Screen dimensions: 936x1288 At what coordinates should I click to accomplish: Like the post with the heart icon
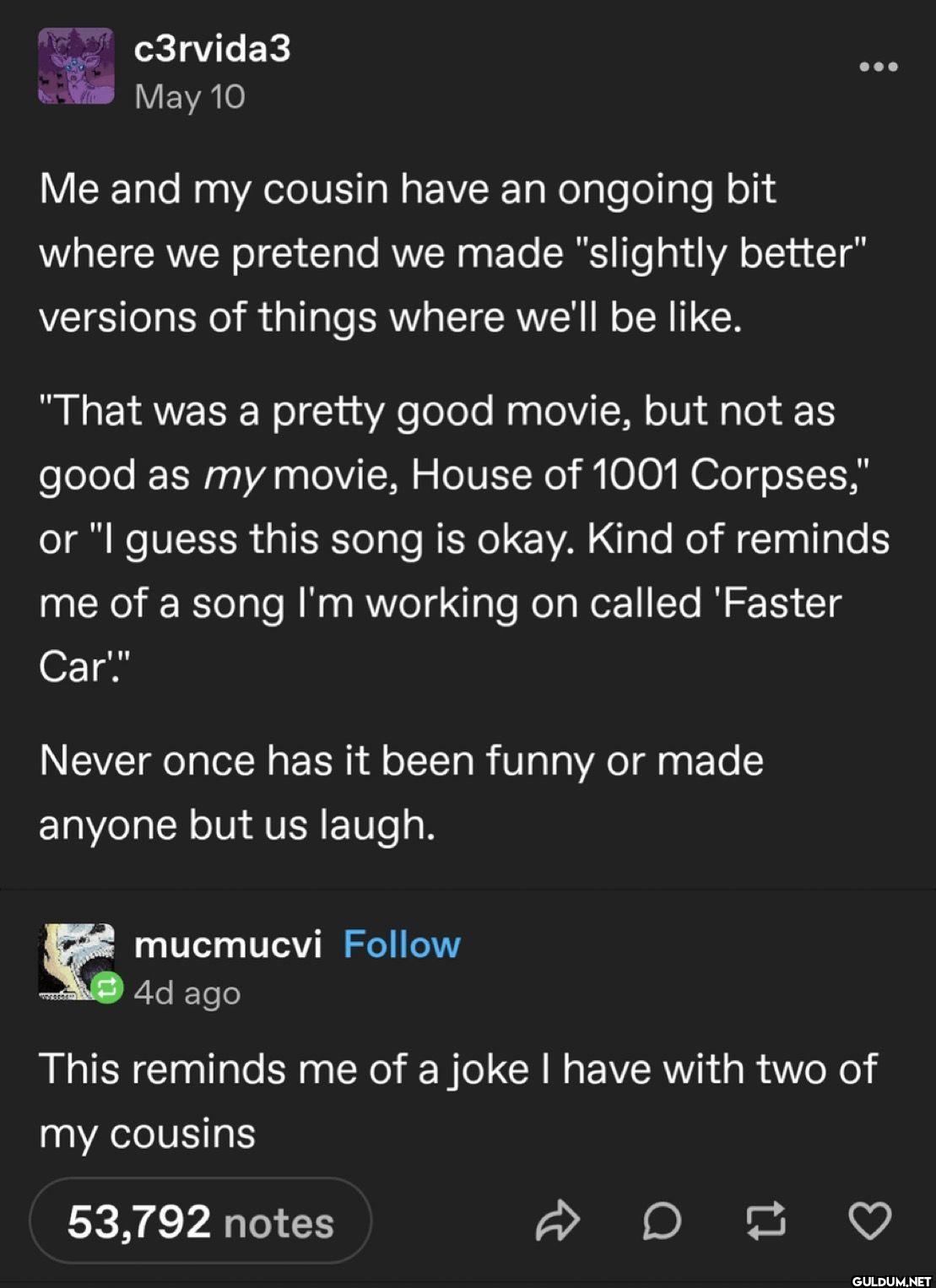869,1221
